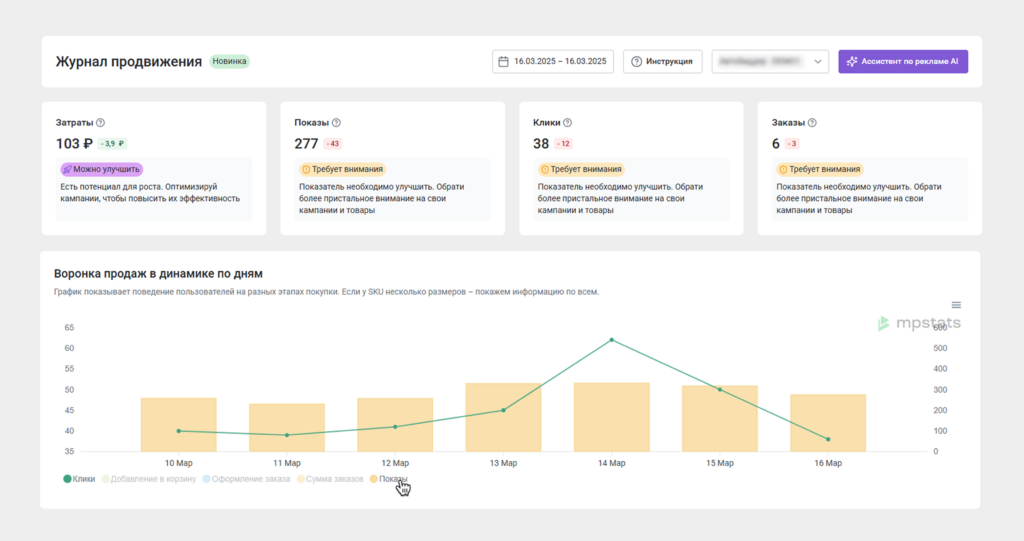Click the calendar icon in date range
The height and width of the screenshot is (541, 1024).
[504, 62]
